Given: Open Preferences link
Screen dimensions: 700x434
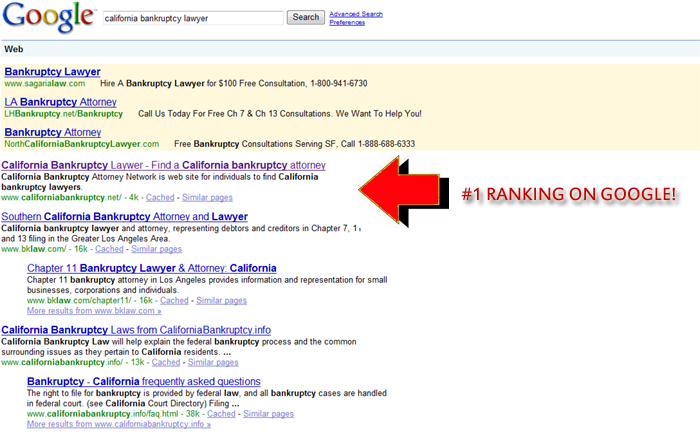Looking at the screenshot, I should pyautogui.click(x=347, y=22).
